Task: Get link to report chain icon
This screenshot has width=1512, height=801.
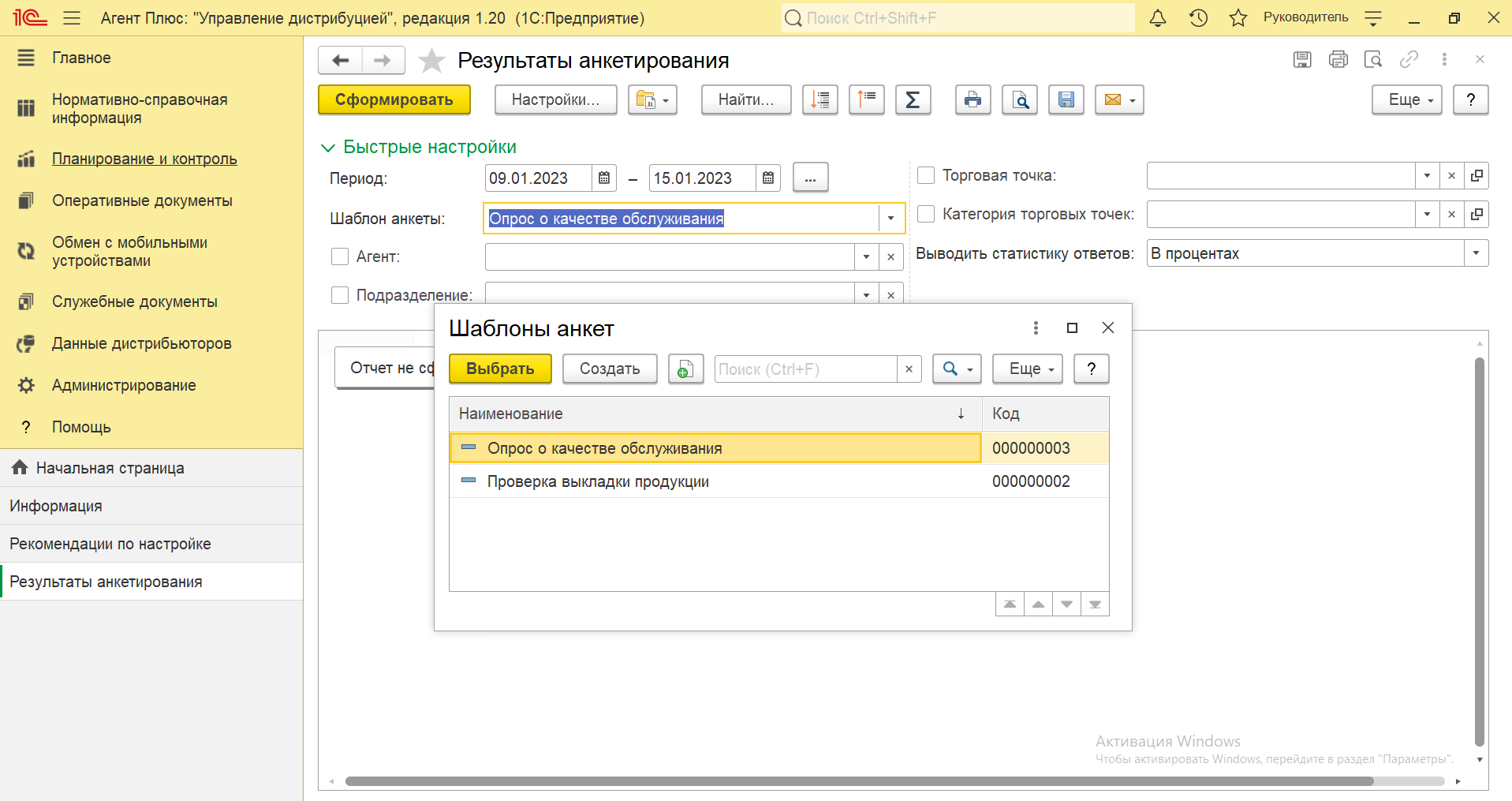Action: 1409,59
